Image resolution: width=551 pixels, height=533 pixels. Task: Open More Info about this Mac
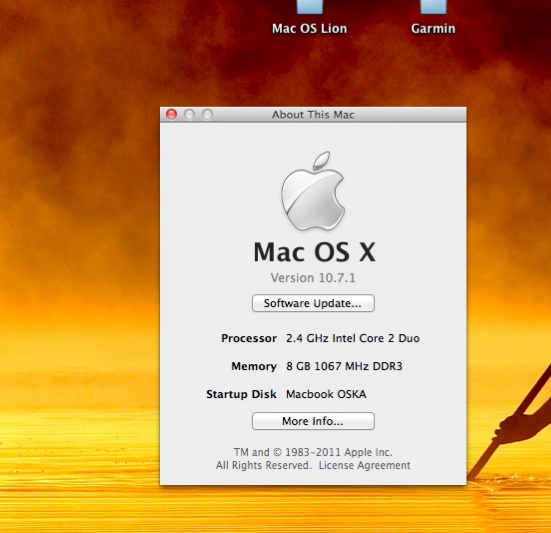point(313,421)
